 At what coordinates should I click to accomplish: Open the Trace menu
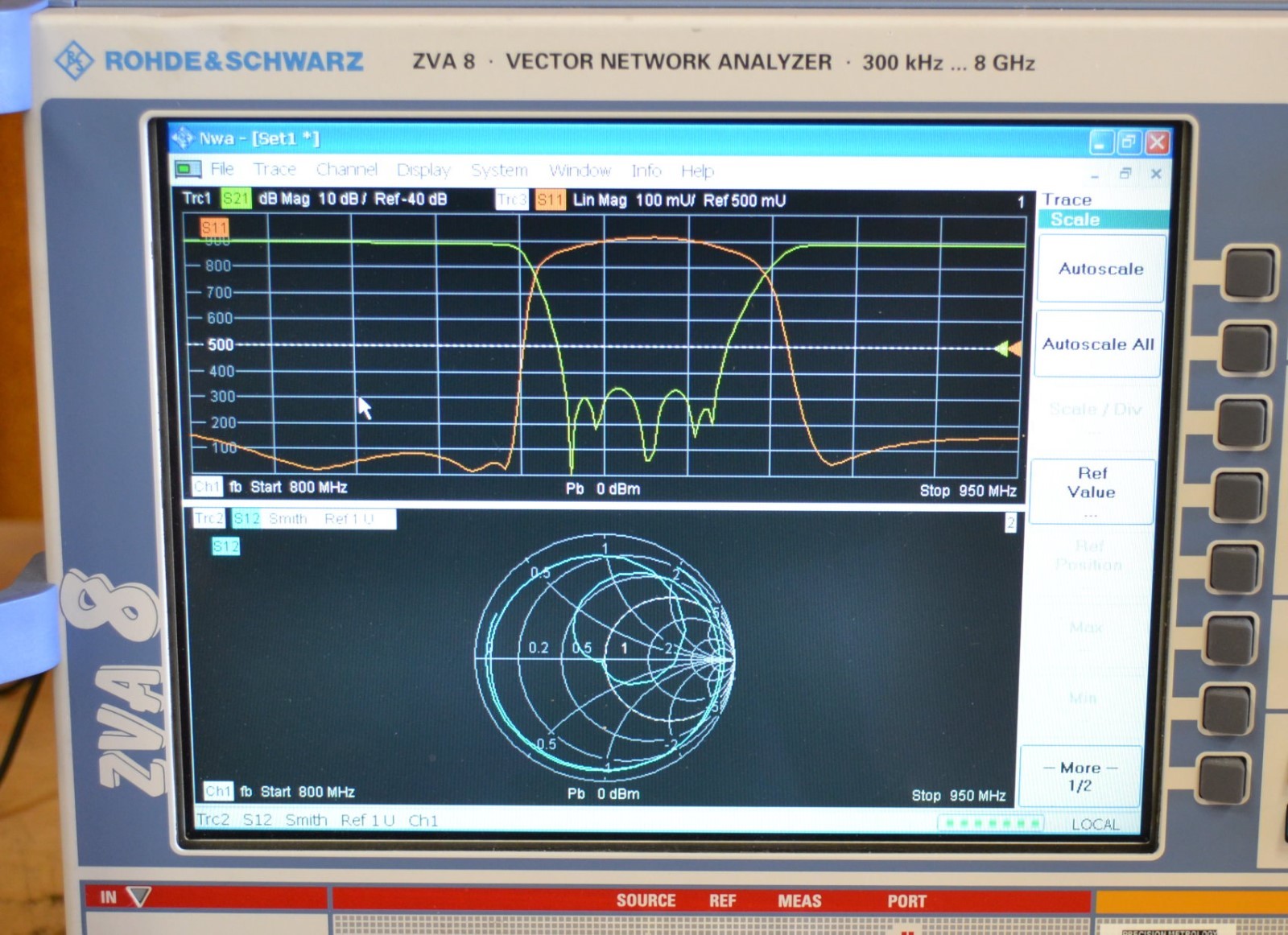275,170
